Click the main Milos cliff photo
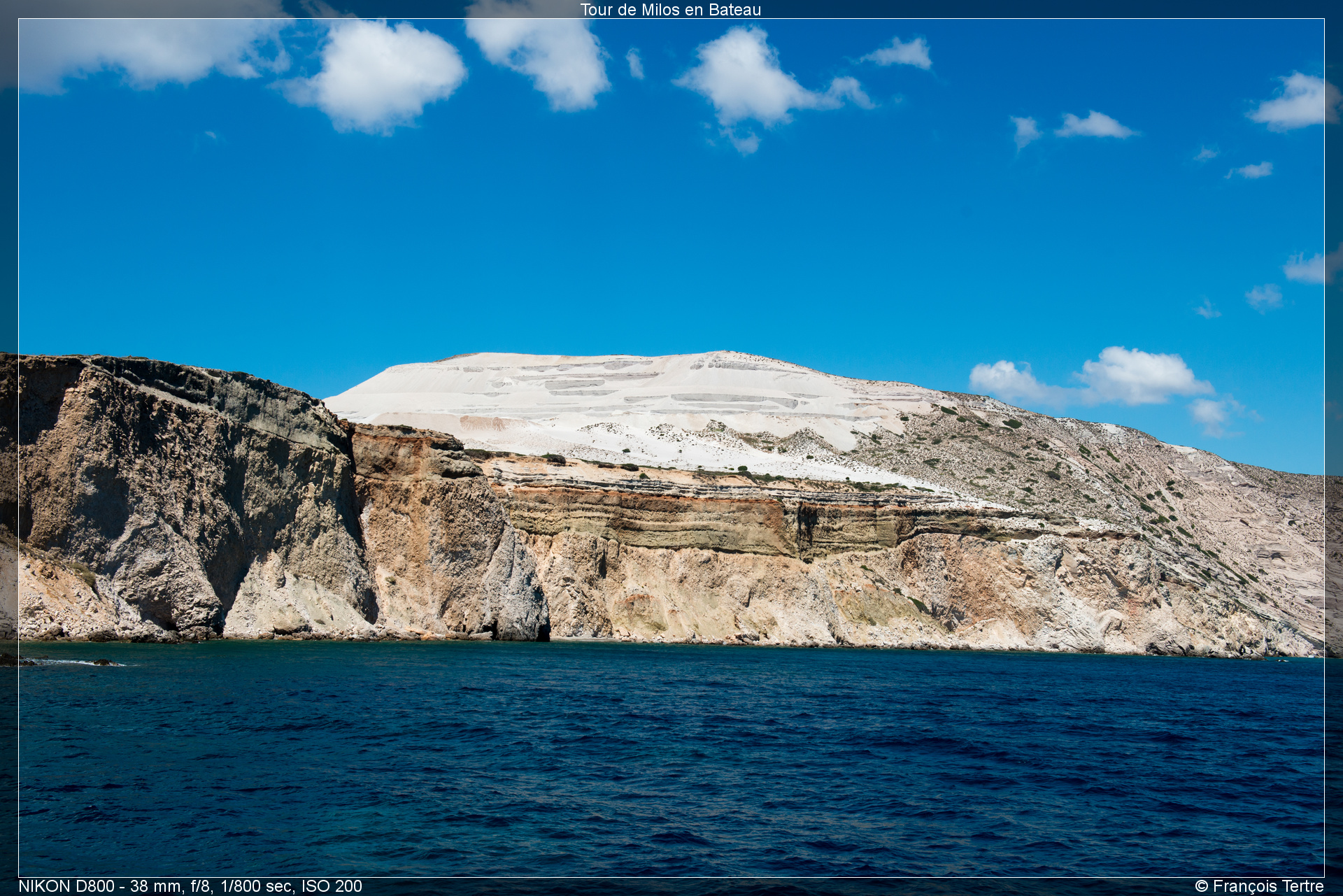This screenshot has height=896, width=1343. pyautogui.click(x=671, y=448)
